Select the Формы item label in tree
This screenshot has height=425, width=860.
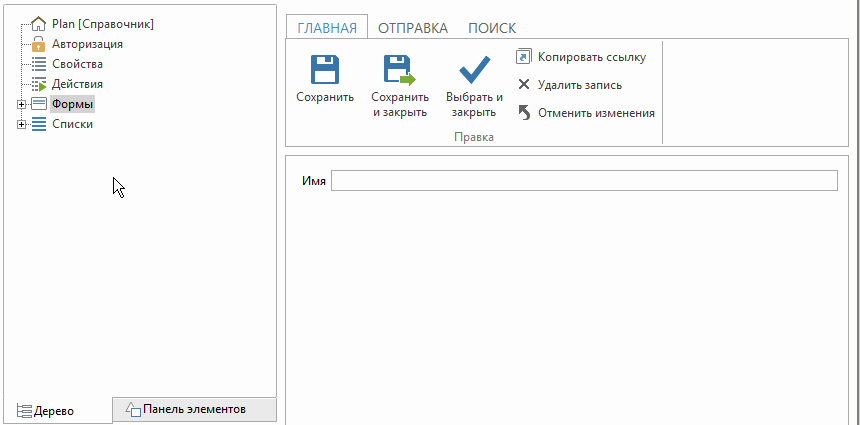[x=72, y=104]
